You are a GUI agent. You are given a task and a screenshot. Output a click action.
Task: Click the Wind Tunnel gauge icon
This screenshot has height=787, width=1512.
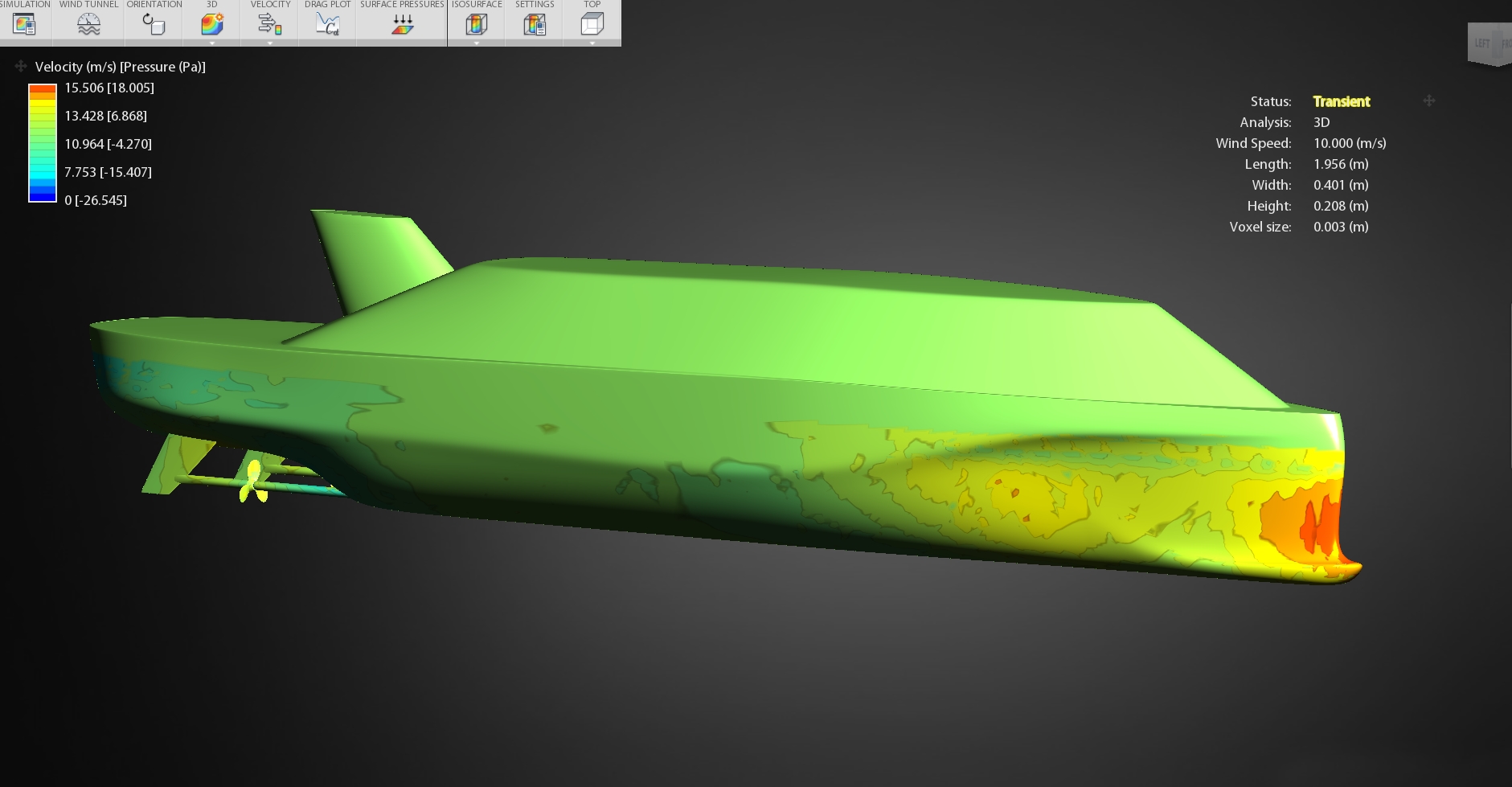[88, 25]
